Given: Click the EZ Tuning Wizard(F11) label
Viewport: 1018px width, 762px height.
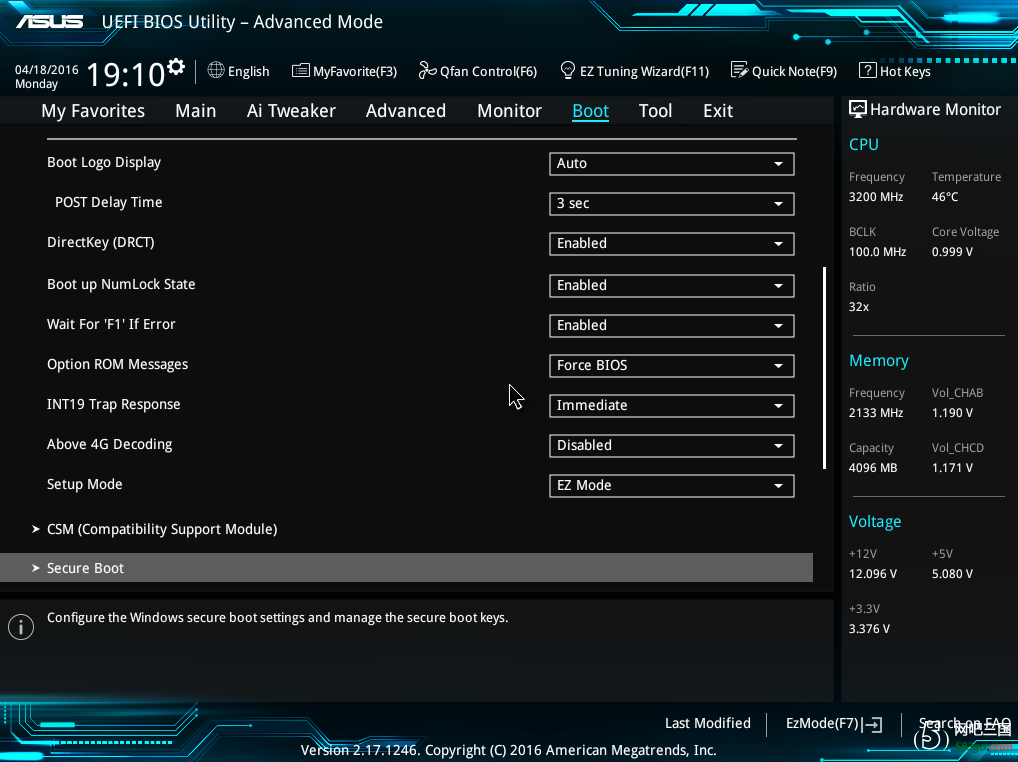Looking at the screenshot, I should (644, 71).
